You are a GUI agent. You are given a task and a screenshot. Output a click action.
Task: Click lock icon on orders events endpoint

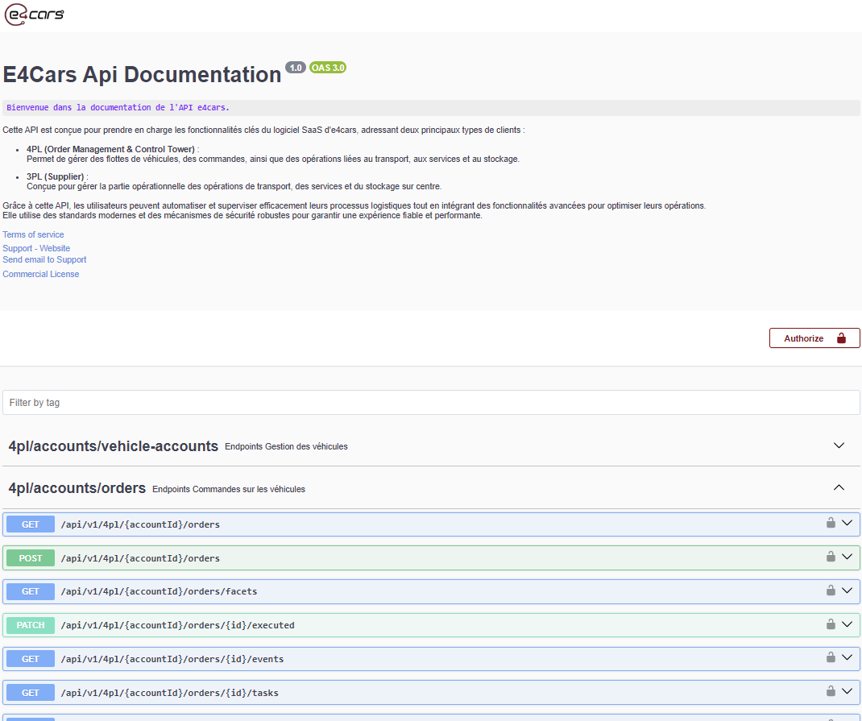830,658
